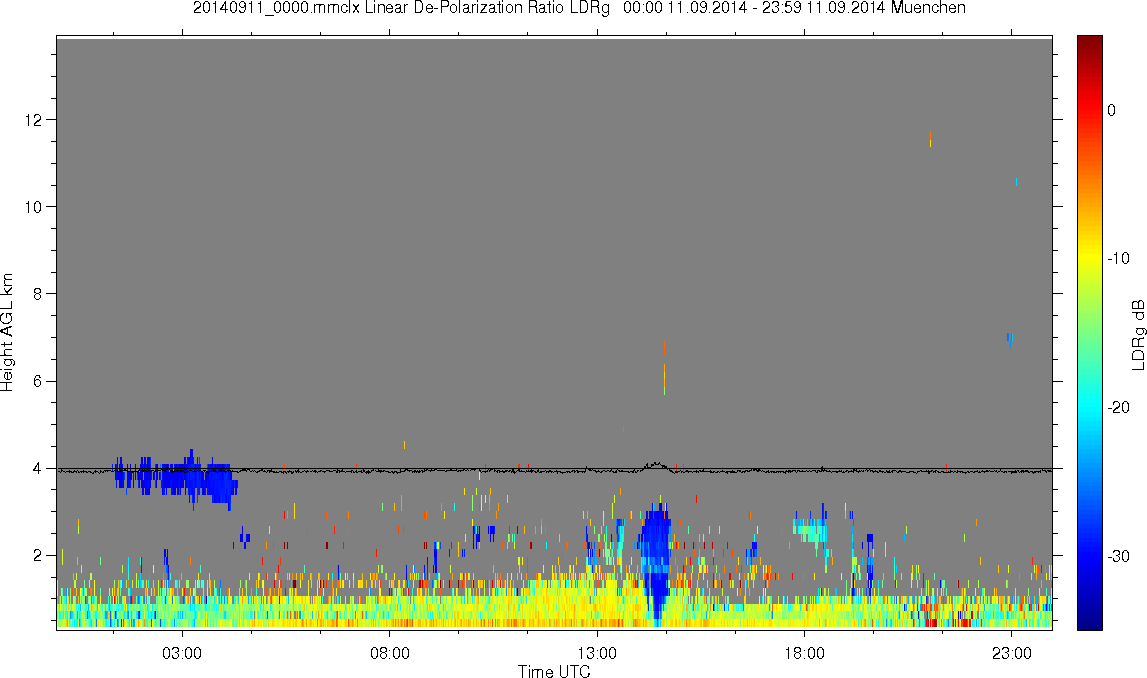The image size is (1147, 678).
Task: Click the cyan echo patch near 18:00 at 2.5 km
Action: click(810, 530)
